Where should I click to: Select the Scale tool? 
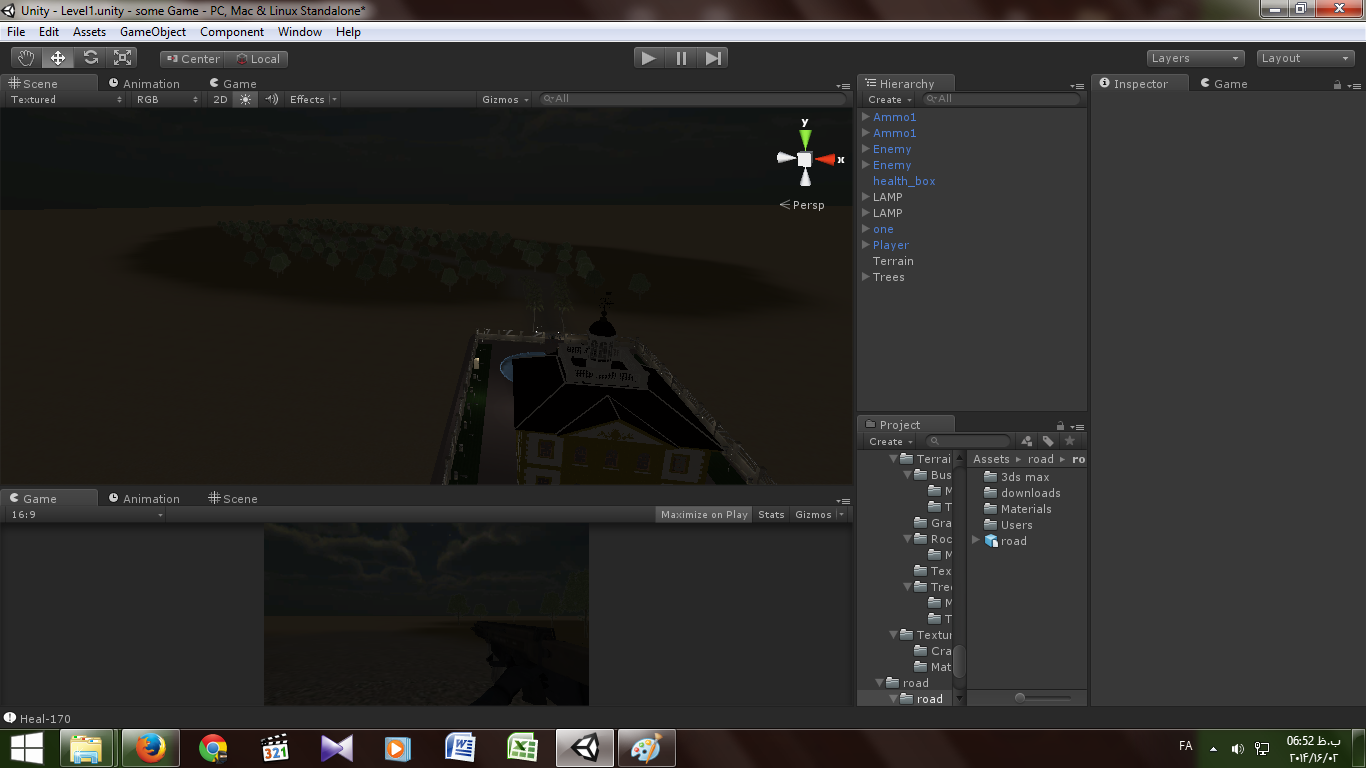point(123,58)
